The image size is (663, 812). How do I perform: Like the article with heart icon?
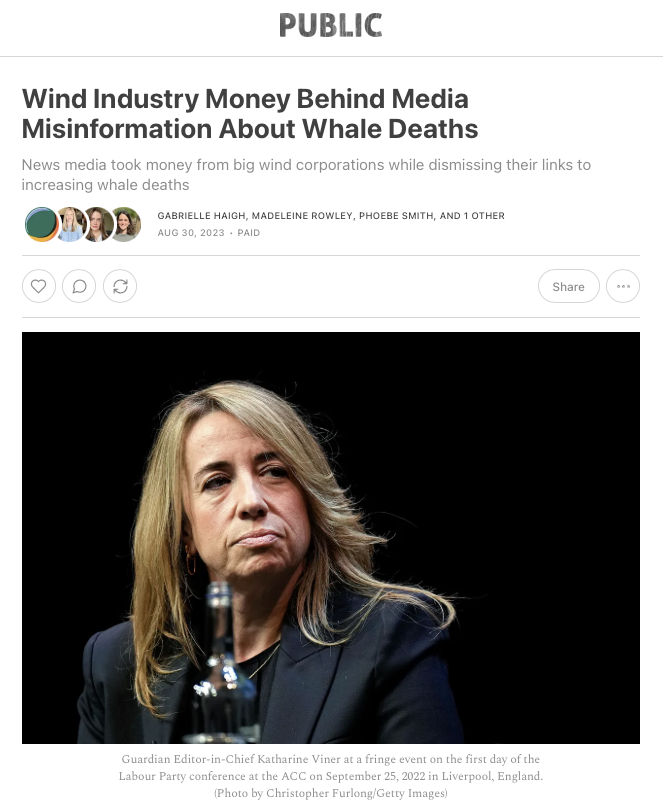(39, 286)
